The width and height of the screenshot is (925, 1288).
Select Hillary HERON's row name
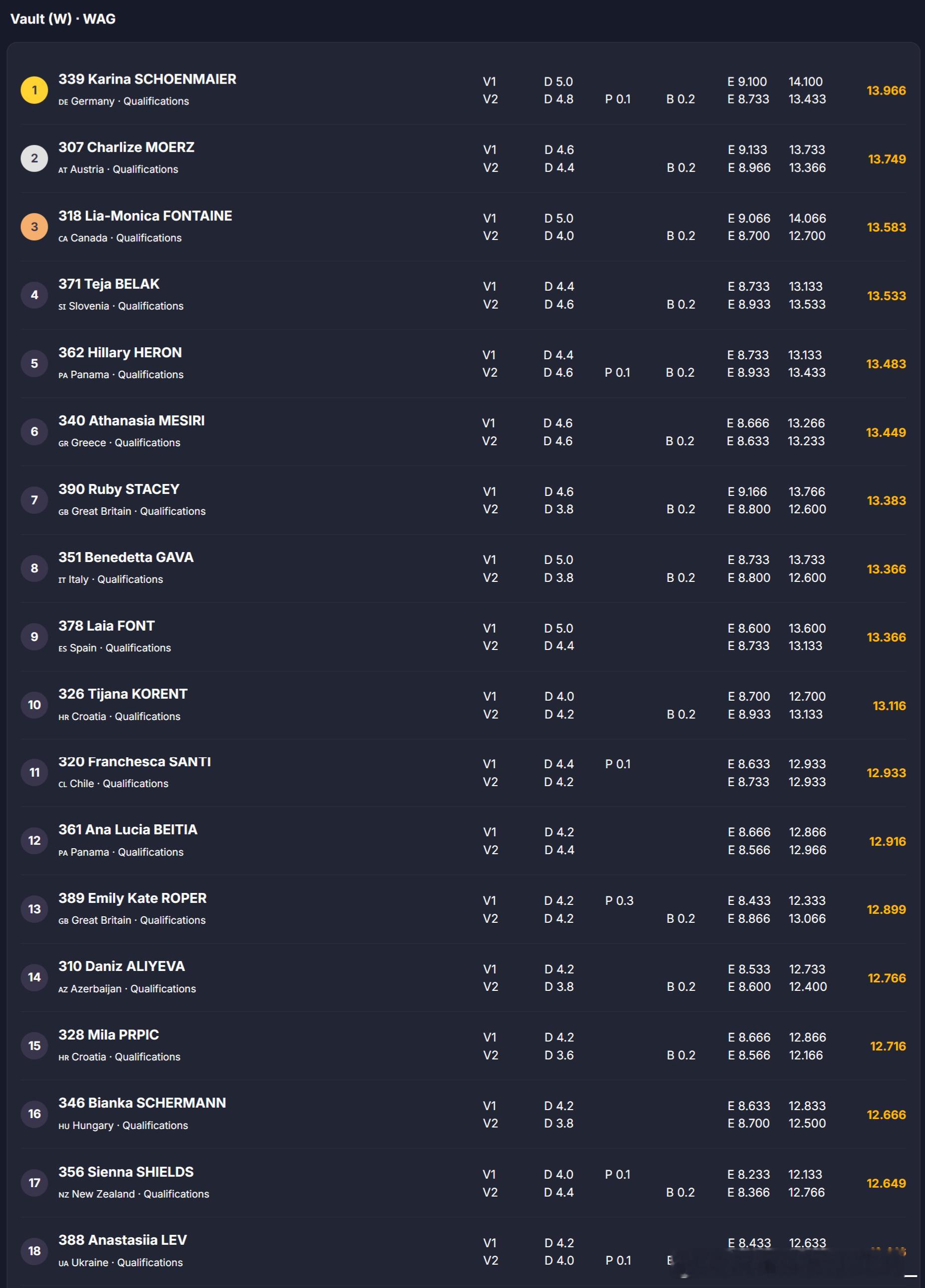(120, 353)
